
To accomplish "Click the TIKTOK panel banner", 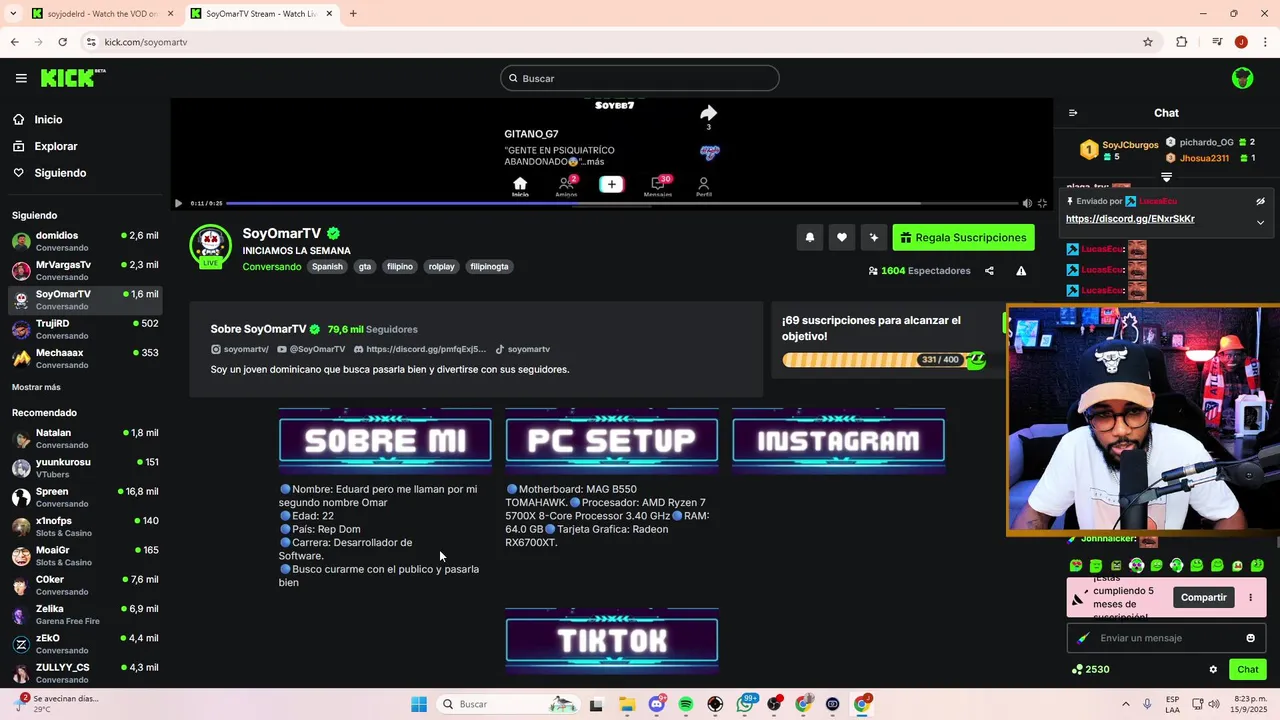I will point(612,640).
